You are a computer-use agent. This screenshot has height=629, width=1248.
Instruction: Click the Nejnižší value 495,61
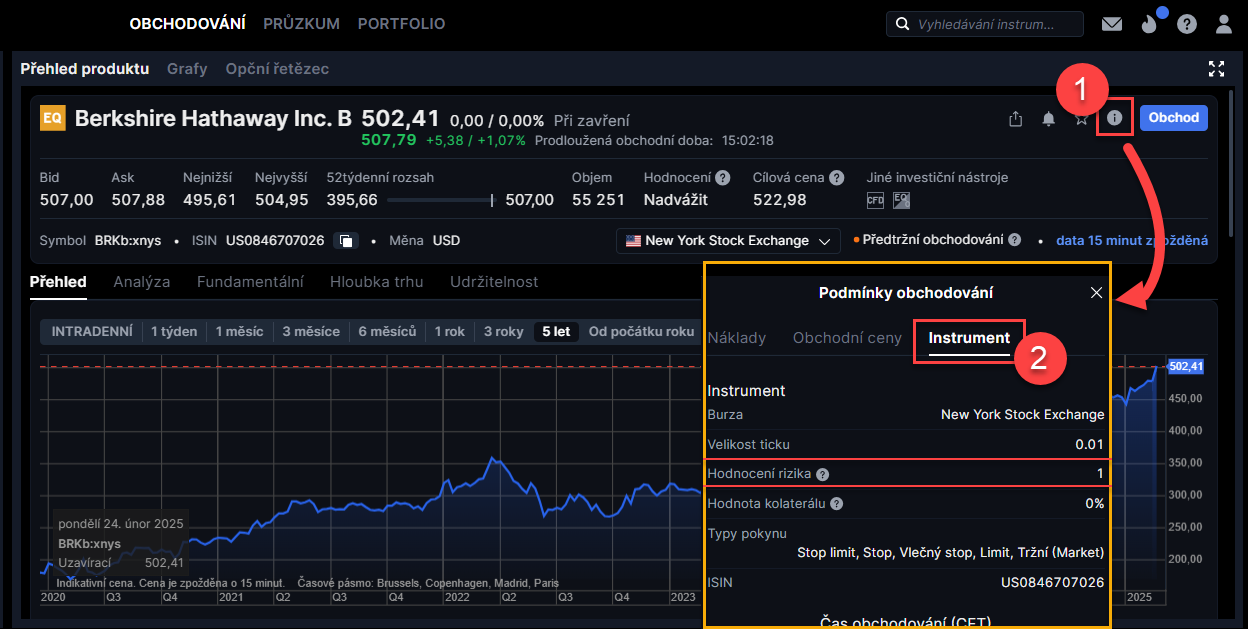click(x=210, y=200)
